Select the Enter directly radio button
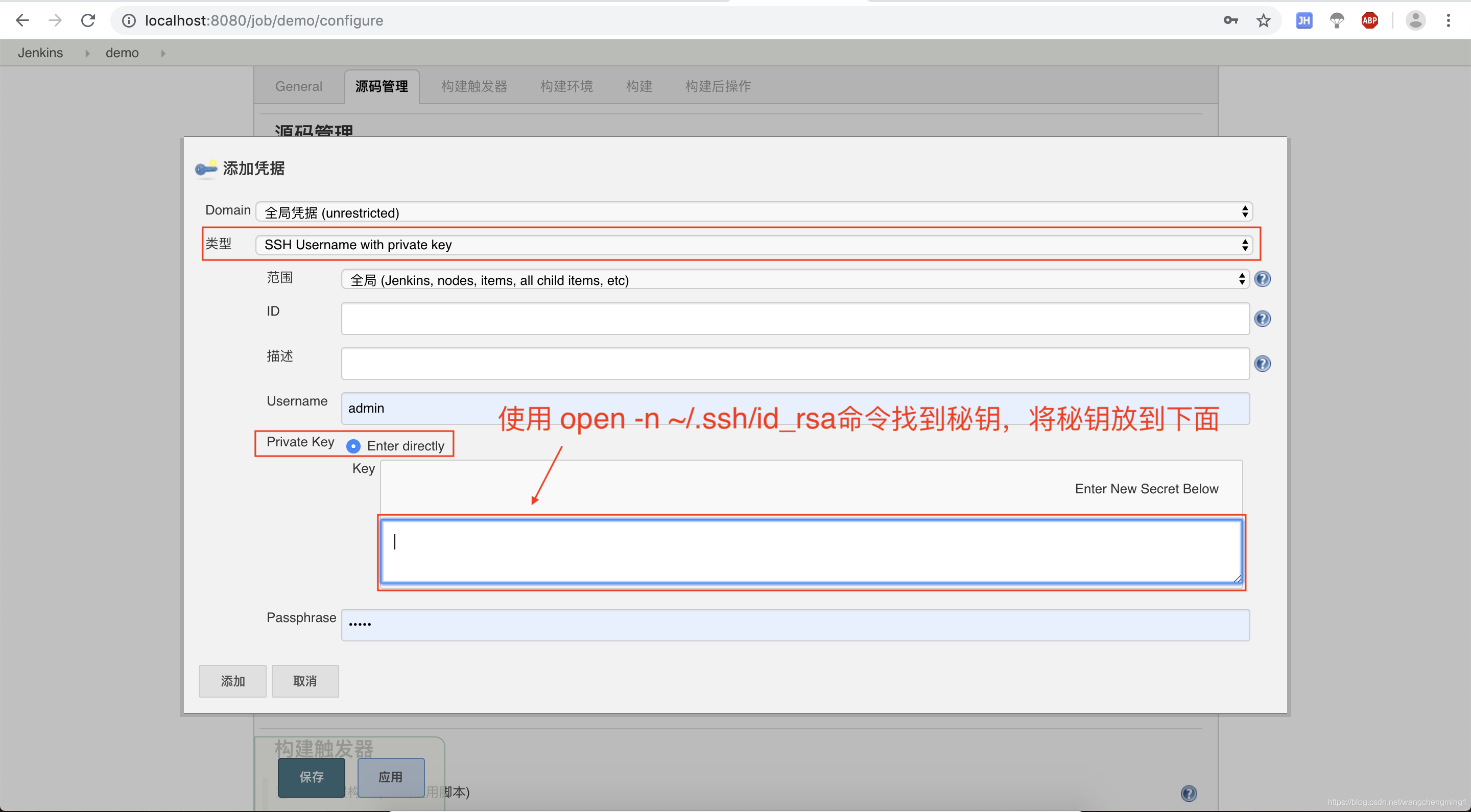The width and height of the screenshot is (1471, 812). click(x=353, y=446)
